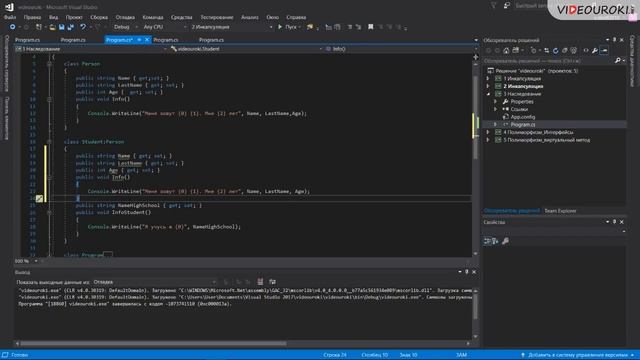Click the Open File folder icon
This screenshot has width=640, height=360.
point(52,27)
